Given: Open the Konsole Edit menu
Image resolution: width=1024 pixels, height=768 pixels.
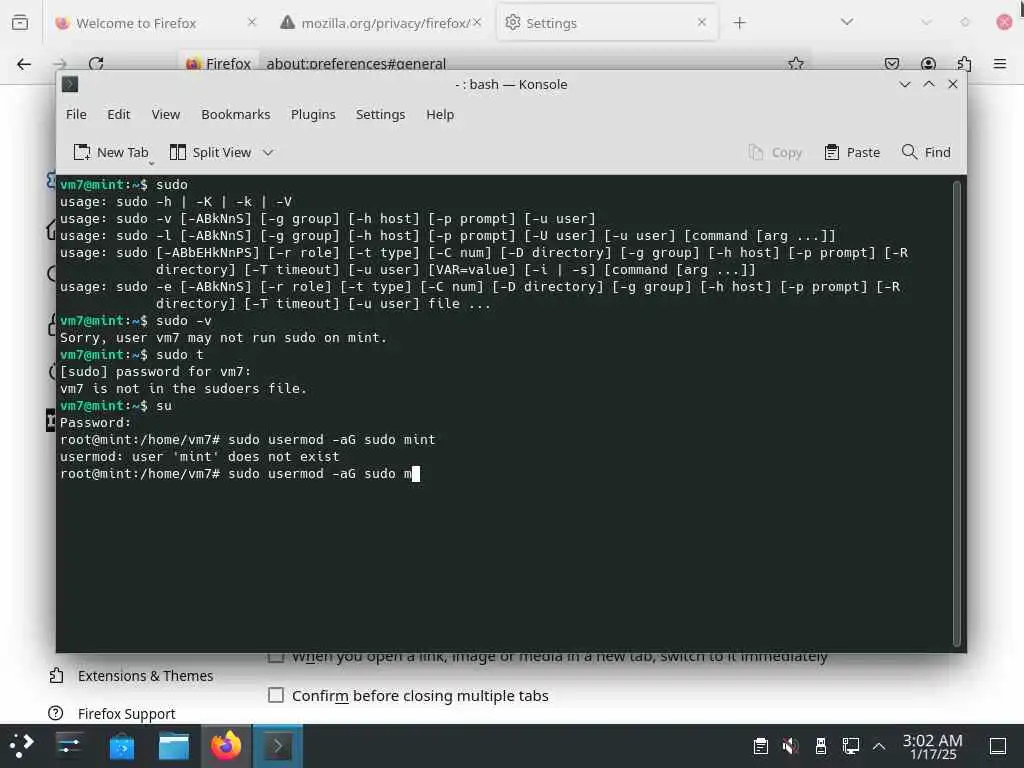Looking at the screenshot, I should (x=118, y=114).
